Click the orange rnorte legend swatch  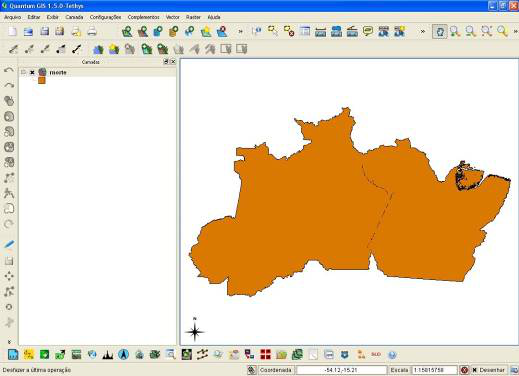pyautogui.click(x=42, y=80)
